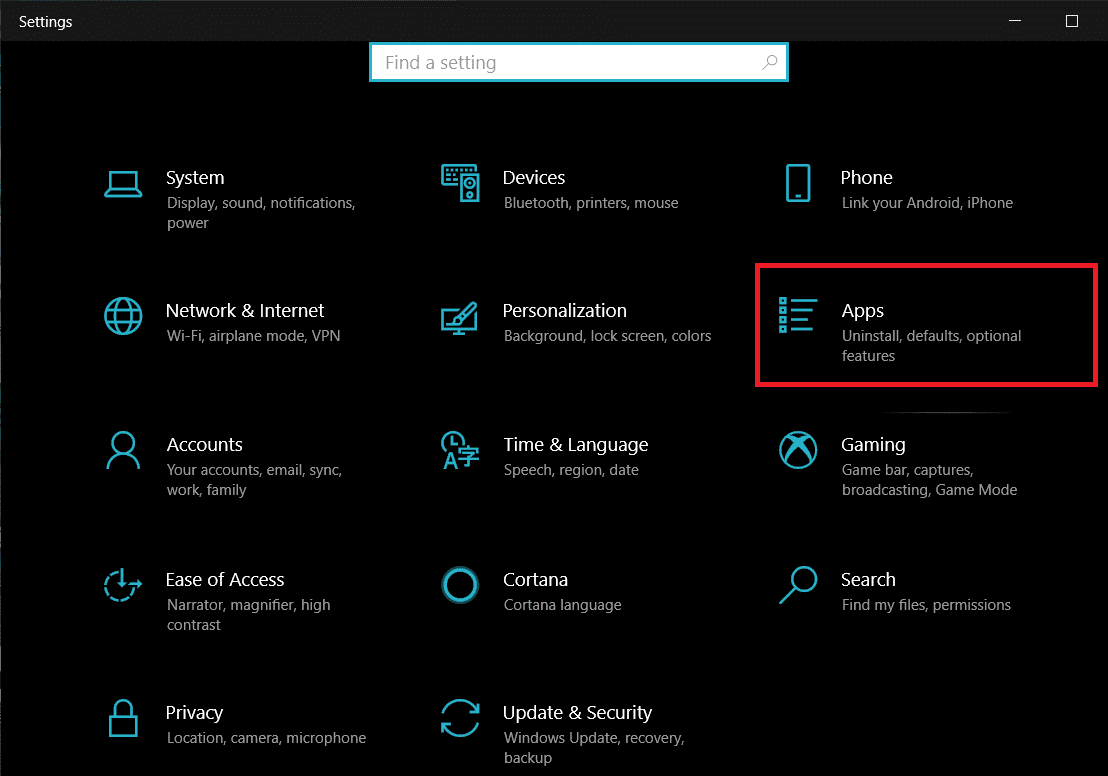Click the Search magnifying glass category icon
This screenshot has height=776, width=1108.
[x=797, y=585]
